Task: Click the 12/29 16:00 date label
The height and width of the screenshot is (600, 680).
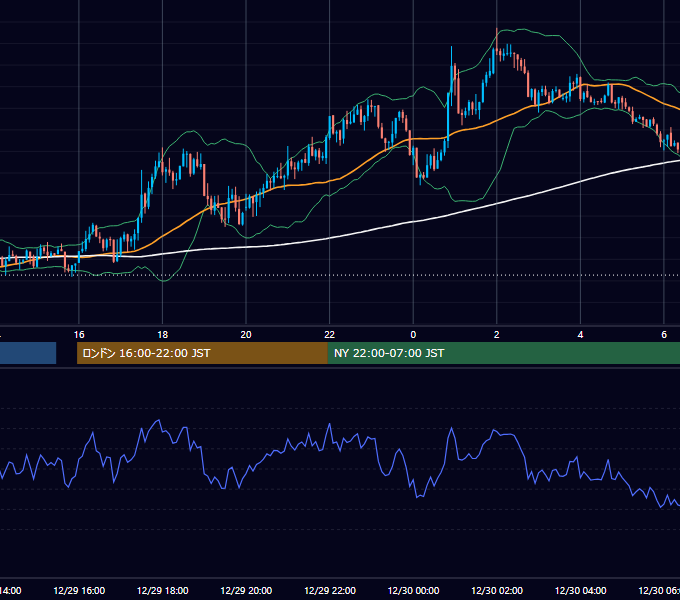Action: [x=79, y=590]
